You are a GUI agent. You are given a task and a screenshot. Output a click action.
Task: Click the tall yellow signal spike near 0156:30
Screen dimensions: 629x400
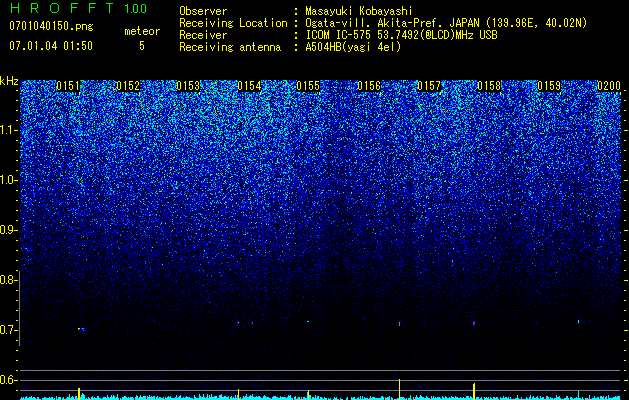click(x=400, y=389)
